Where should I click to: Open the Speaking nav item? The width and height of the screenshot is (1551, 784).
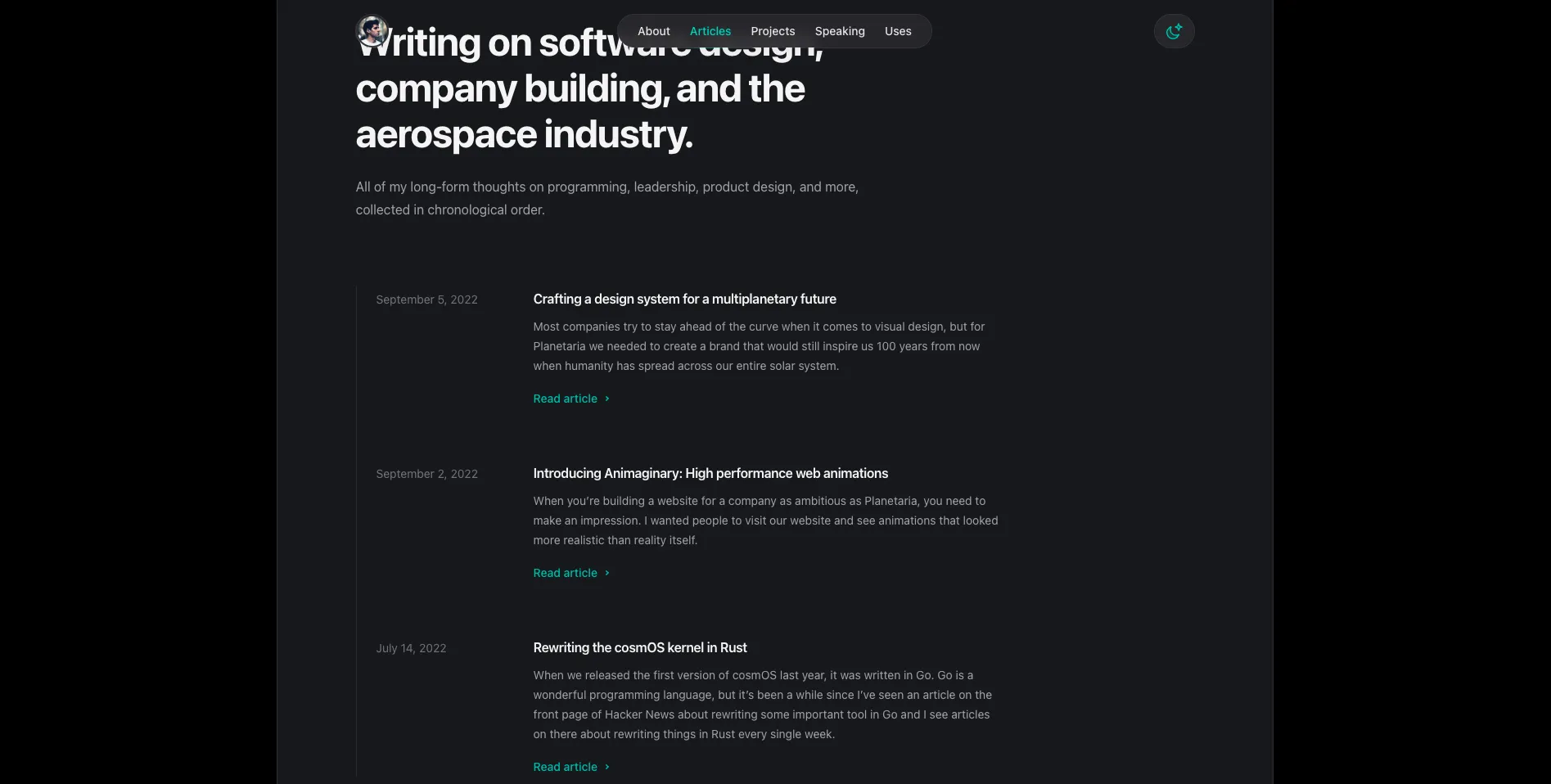[x=840, y=31]
